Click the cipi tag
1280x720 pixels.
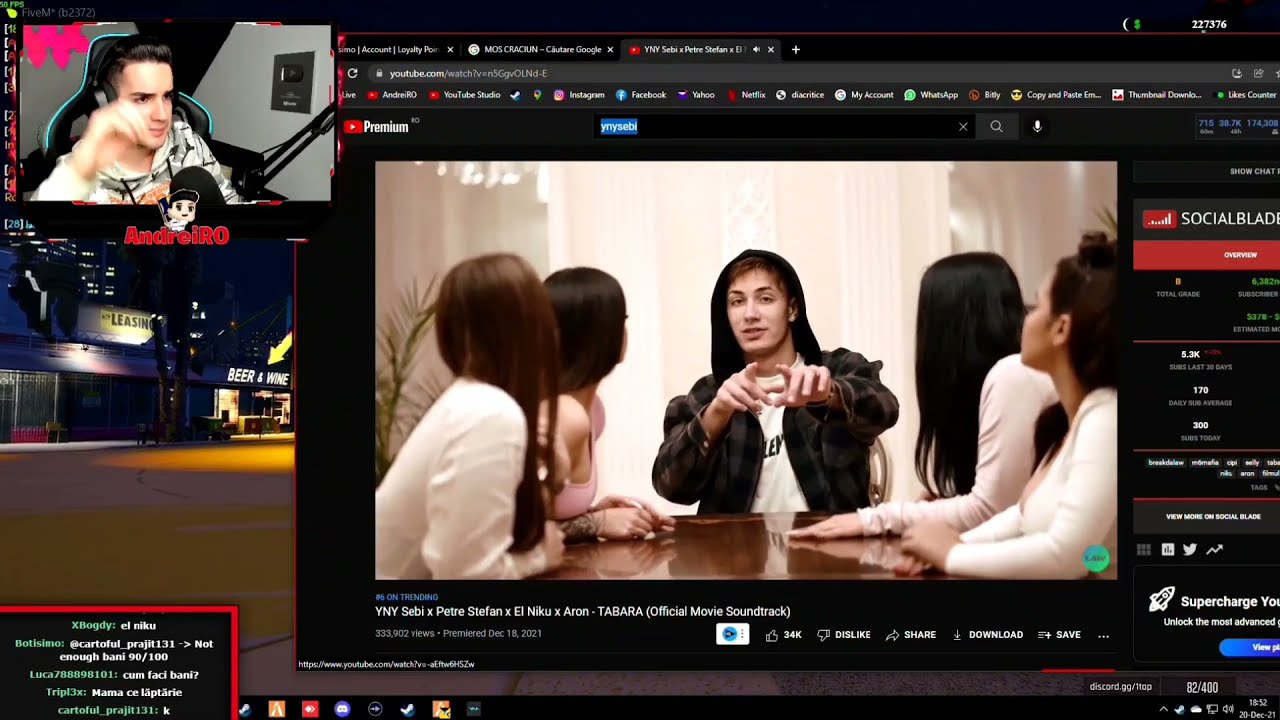(1232, 463)
